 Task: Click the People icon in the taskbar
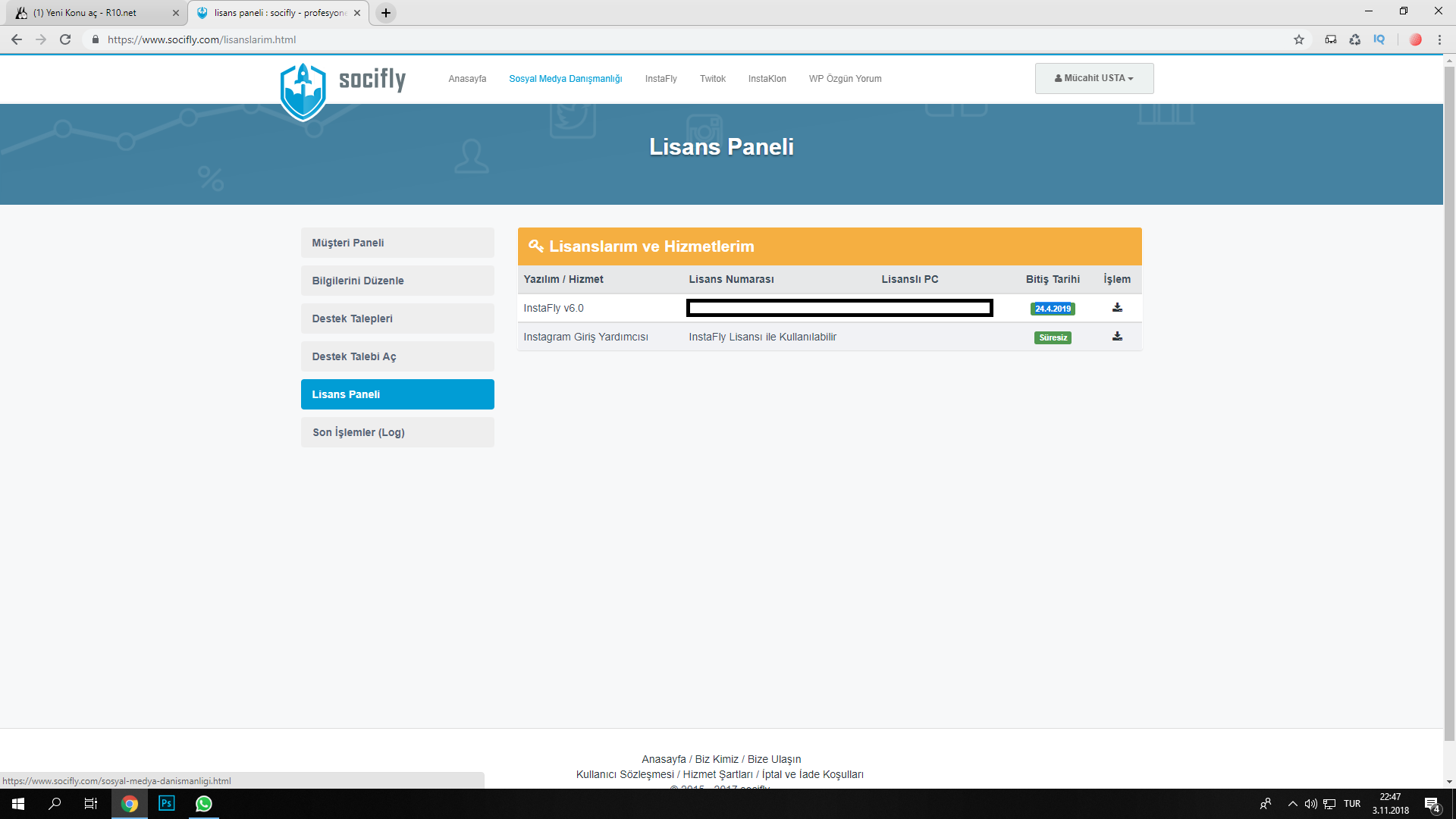coord(1266,804)
